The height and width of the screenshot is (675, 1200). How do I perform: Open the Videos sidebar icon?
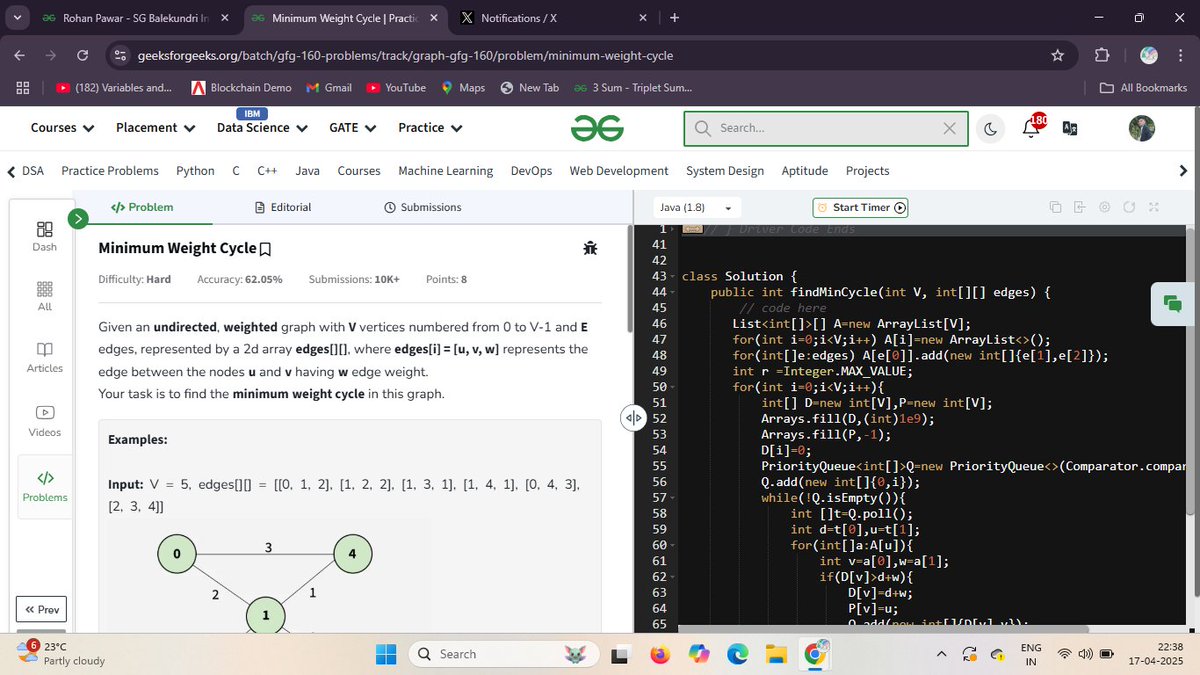click(44, 421)
